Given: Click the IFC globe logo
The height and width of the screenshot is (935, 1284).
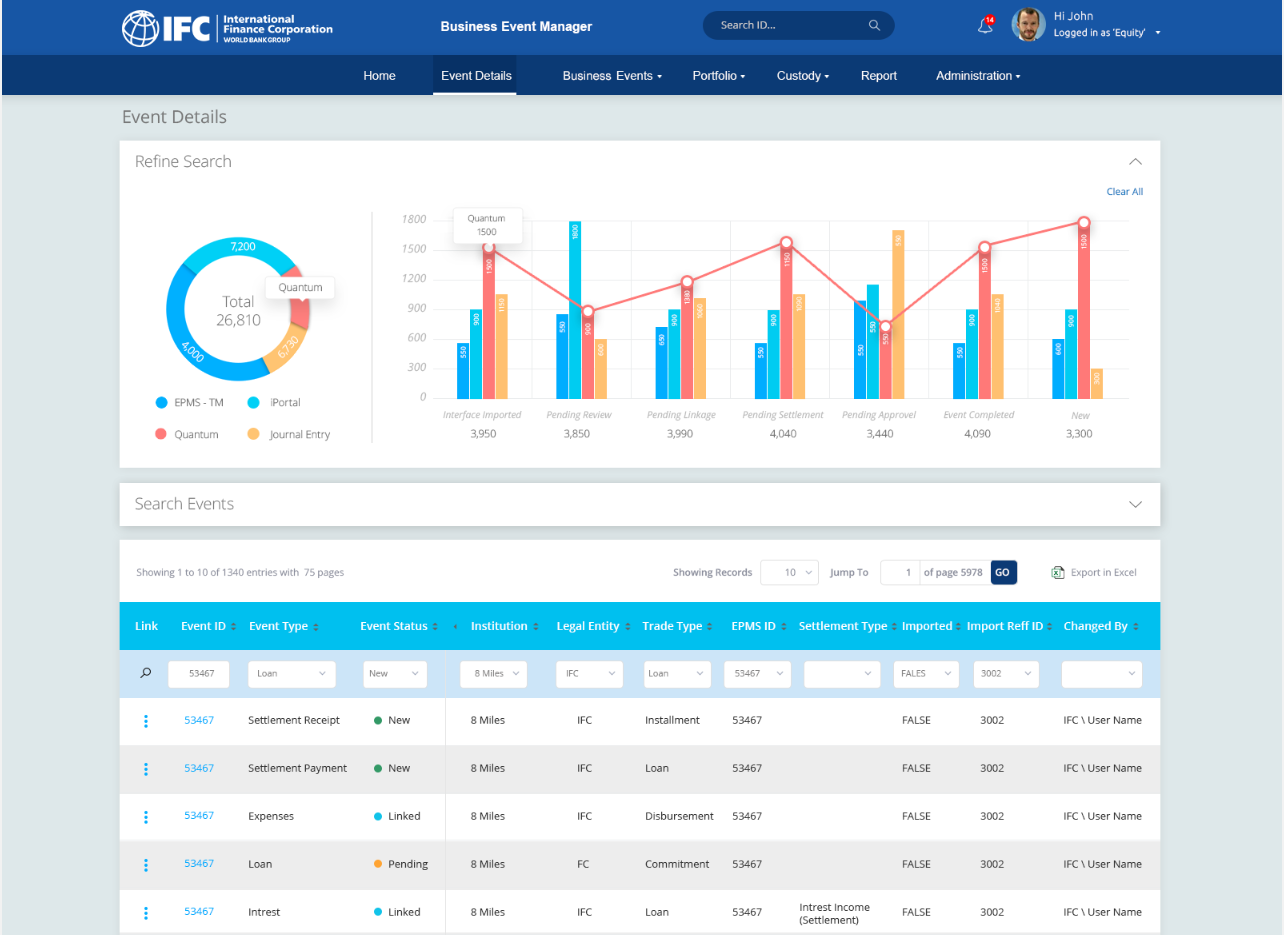Looking at the screenshot, I should coord(139,28).
